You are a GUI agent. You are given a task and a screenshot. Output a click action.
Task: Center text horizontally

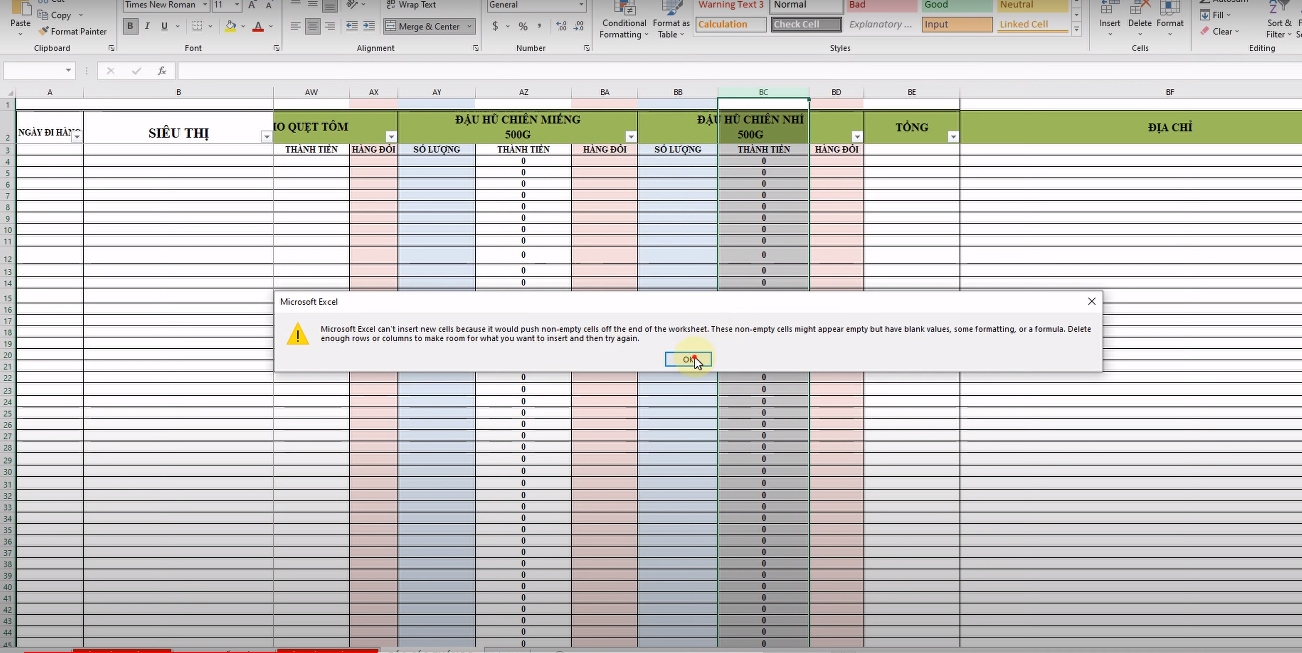(313, 26)
